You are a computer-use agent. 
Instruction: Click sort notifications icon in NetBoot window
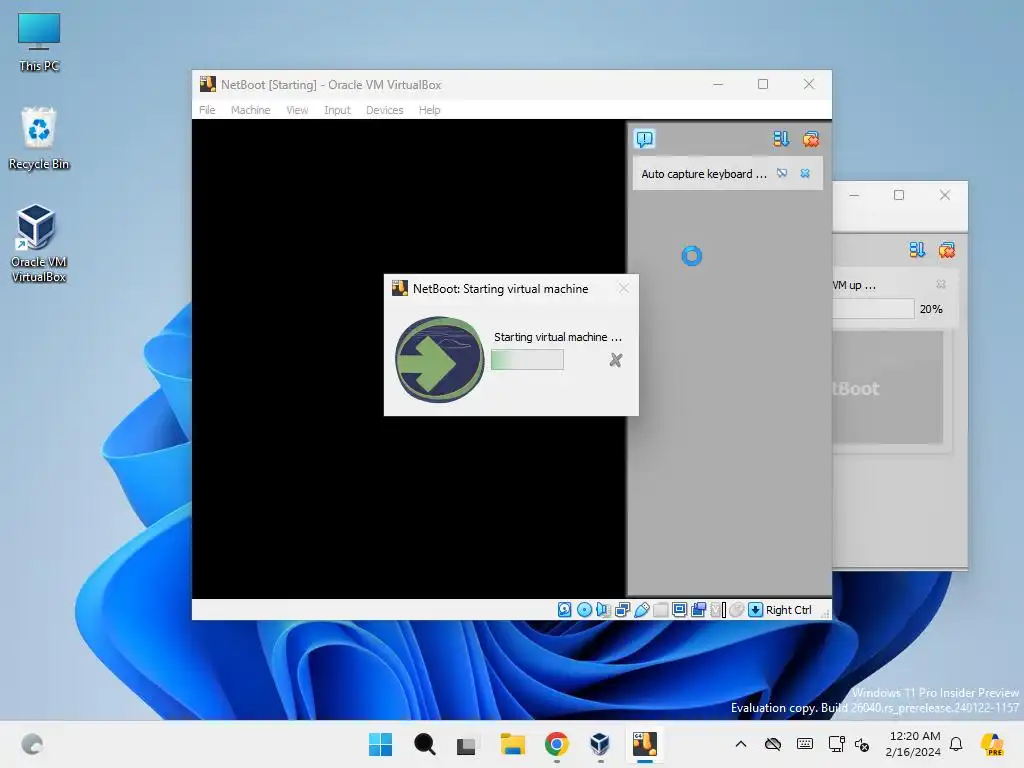(x=781, y=138)
